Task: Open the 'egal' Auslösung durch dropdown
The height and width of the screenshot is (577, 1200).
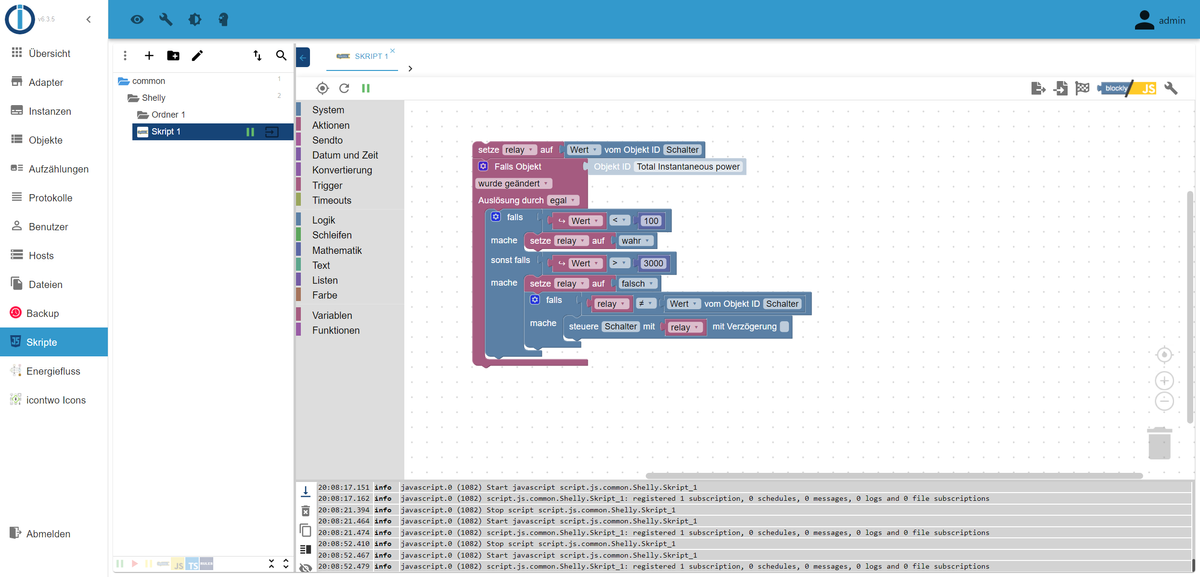Action: coord(564,201)
